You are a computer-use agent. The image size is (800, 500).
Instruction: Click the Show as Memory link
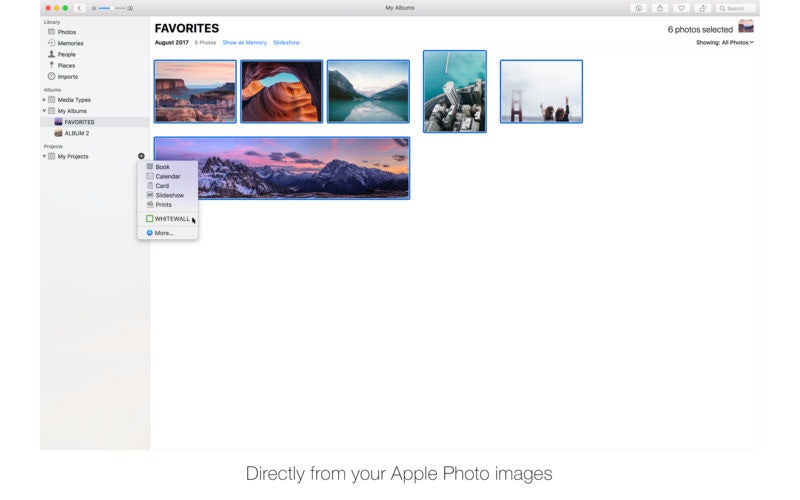pos(244,42)
